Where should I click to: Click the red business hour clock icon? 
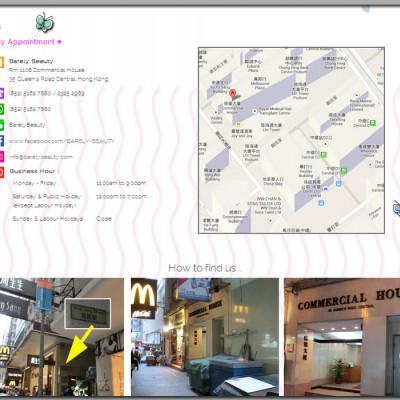point(1,172)
